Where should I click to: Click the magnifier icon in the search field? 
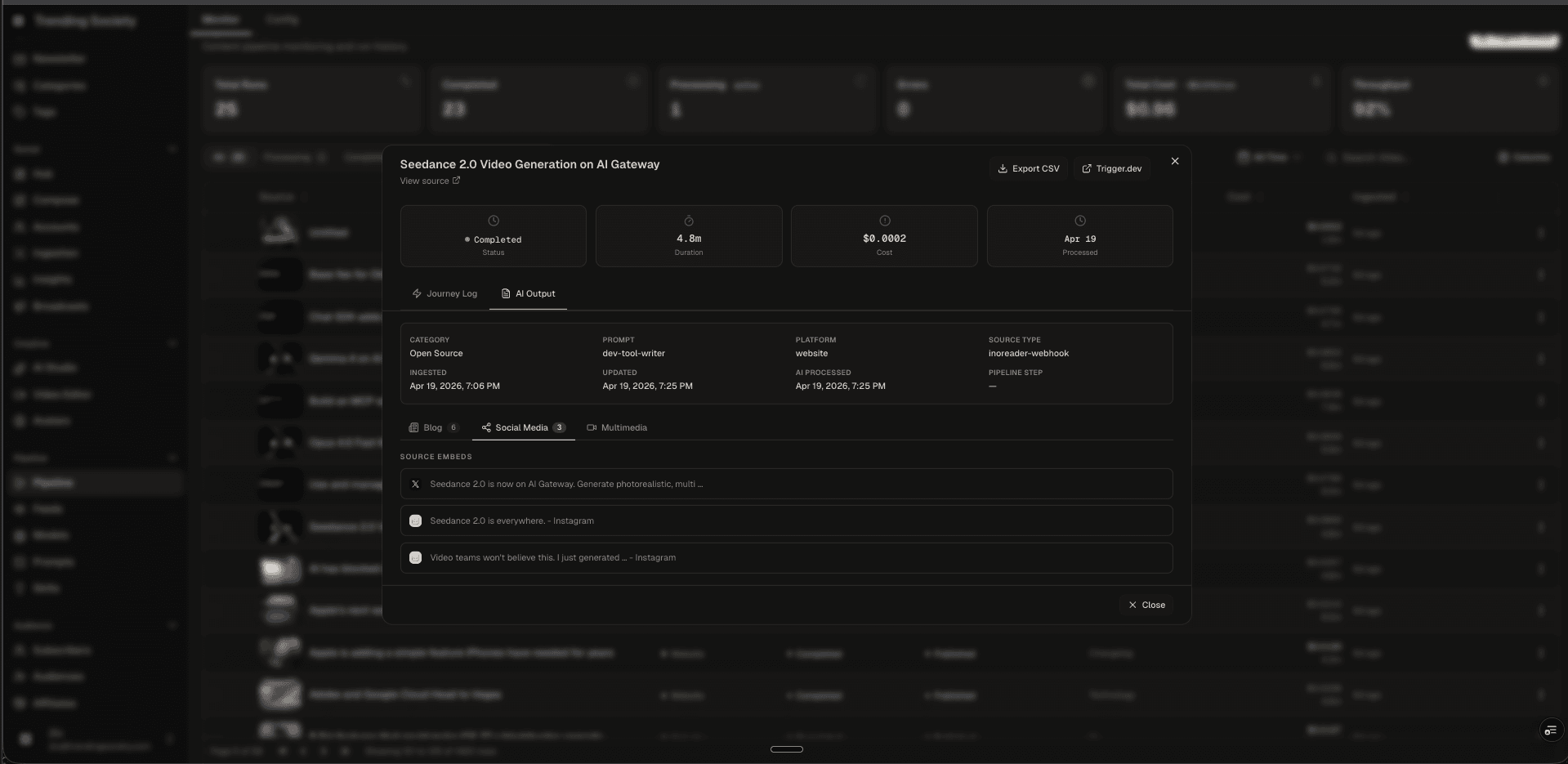1330,157
